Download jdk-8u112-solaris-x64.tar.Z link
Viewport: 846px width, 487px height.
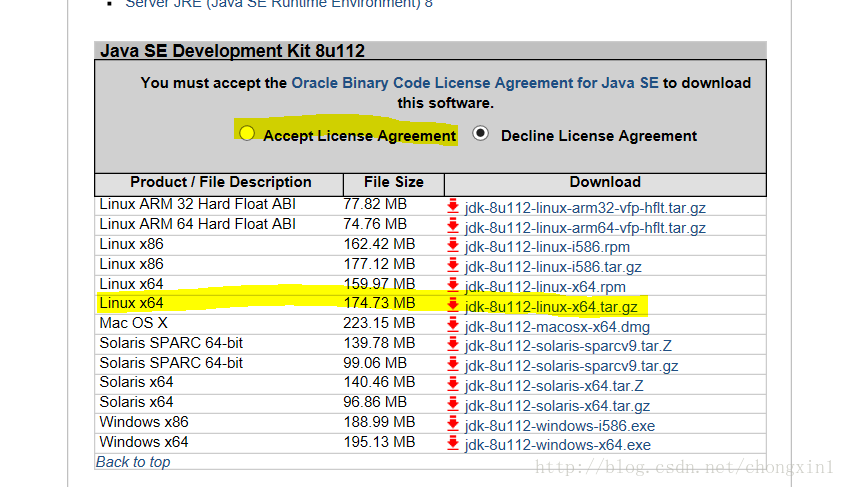point(554,386)
